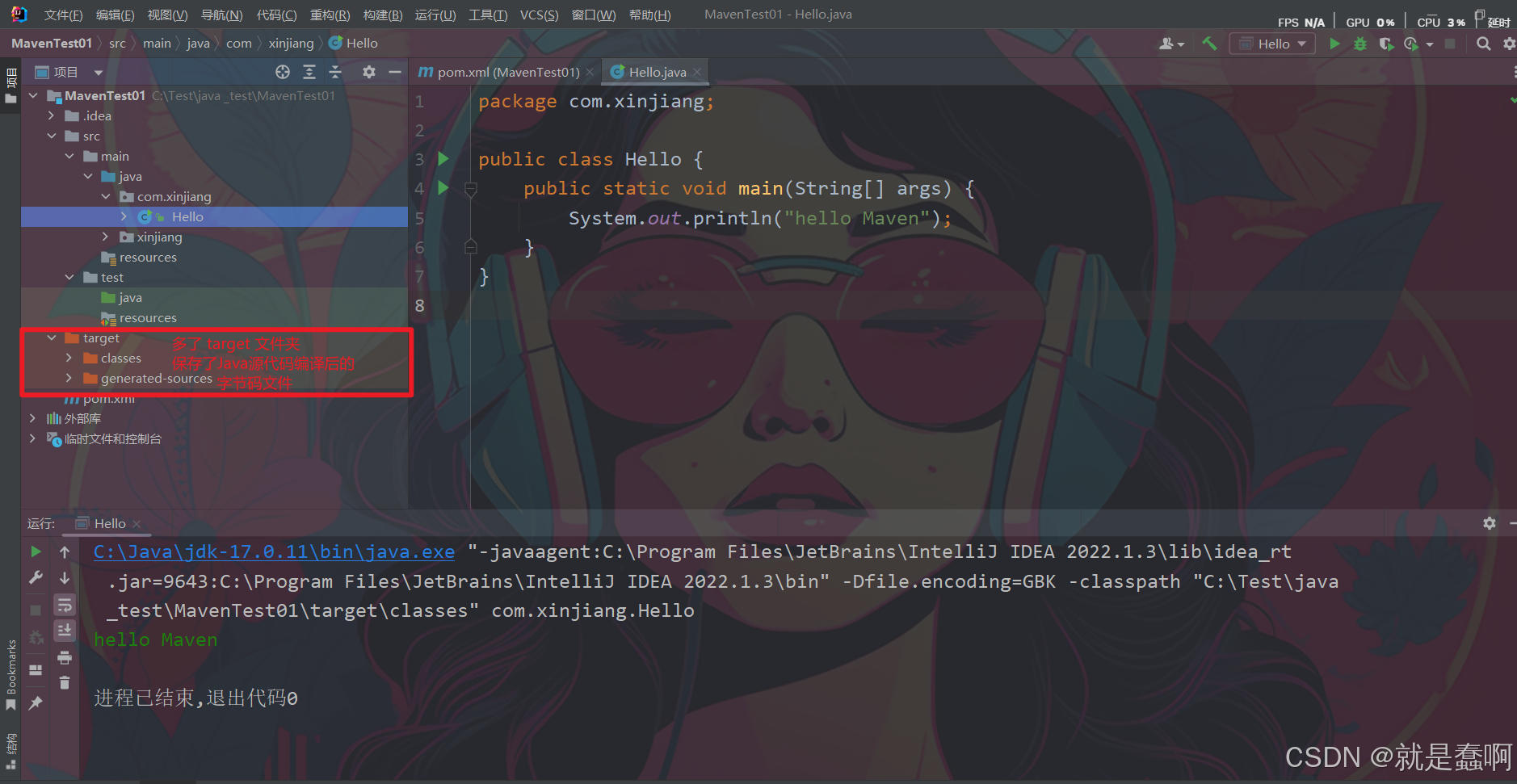Image resolution: width=1517 pixels, height=784 pixels.
Task: Open IDE settings gear in top toolbar
Action: (x=1509, y=44)
